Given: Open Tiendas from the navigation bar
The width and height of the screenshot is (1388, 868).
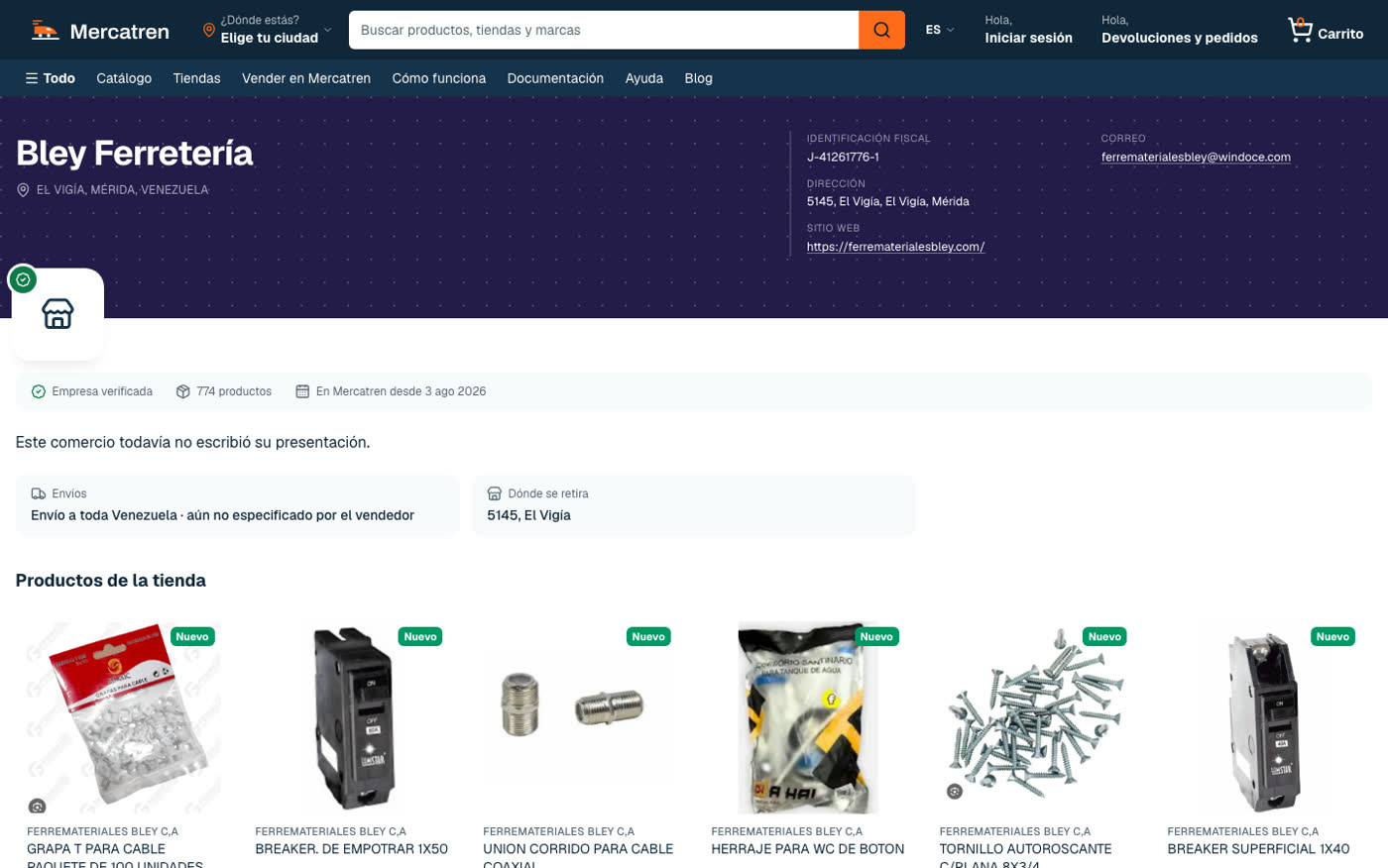Looking at the screenshot, I should pyautogui.click(x=196, y=78).
